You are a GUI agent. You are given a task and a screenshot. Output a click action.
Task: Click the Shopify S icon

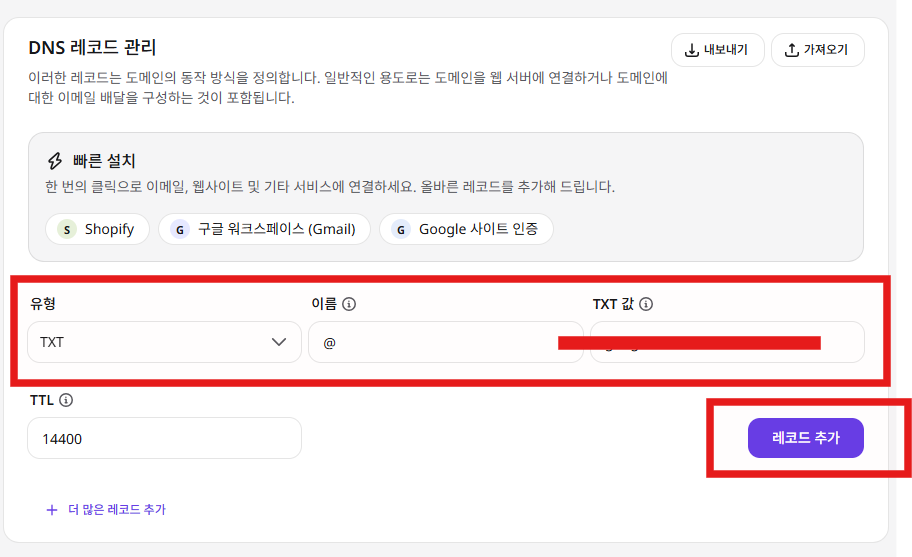point(67,229)
